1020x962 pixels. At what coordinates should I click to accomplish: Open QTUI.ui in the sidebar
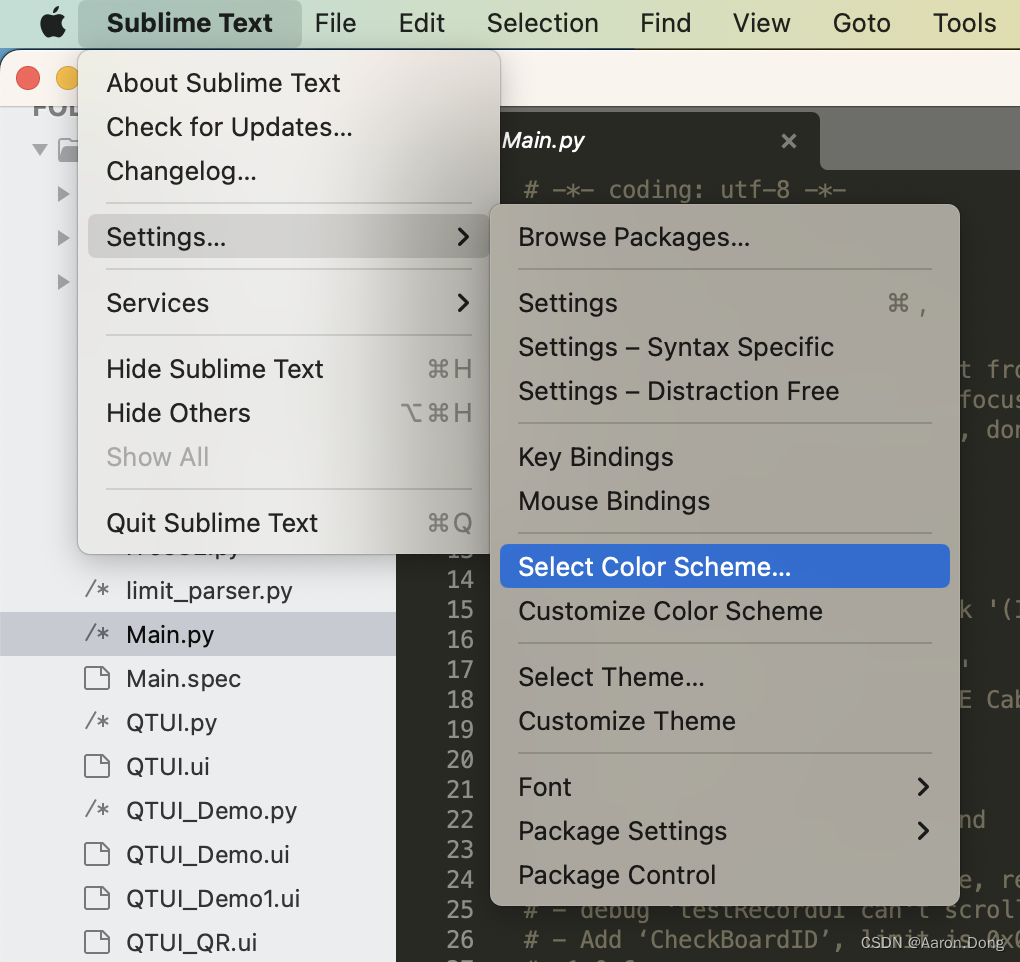tap(168, 766)
